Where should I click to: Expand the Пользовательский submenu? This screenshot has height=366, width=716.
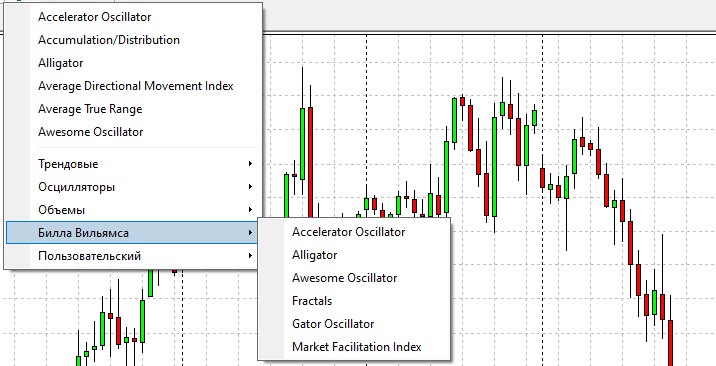coord(132,256)
